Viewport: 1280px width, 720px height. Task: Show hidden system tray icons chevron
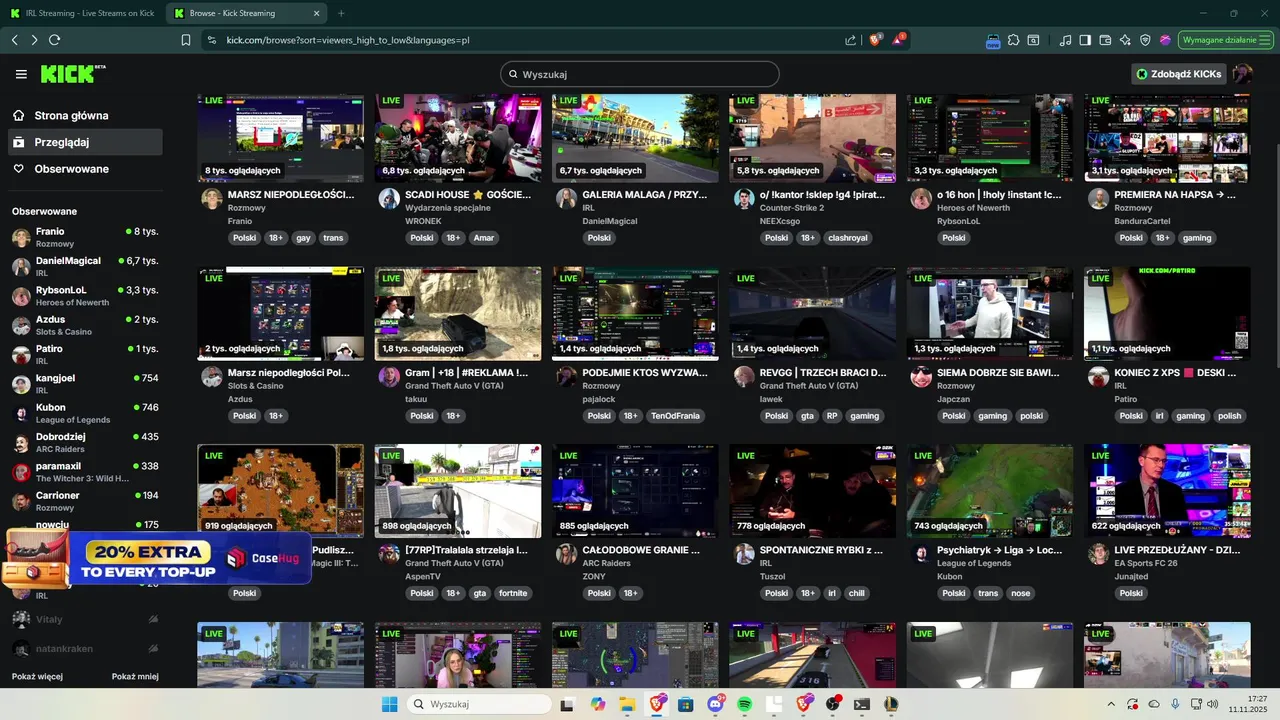[x=1111, y=704]
